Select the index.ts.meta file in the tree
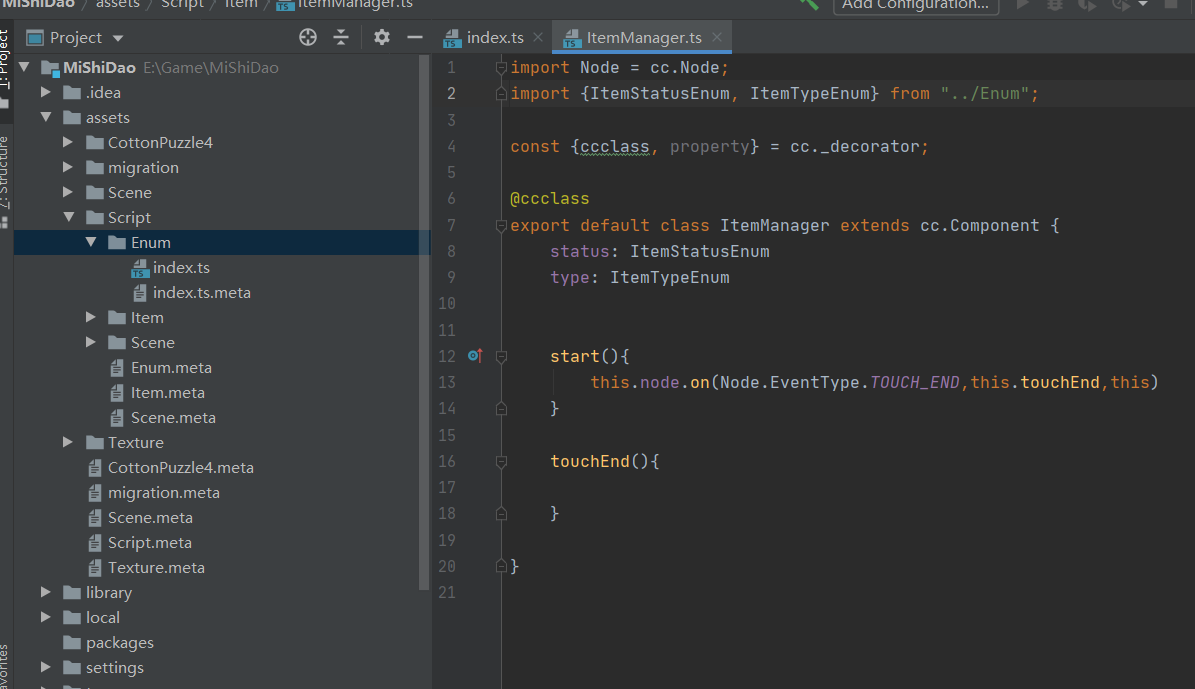 coord(201,293)
